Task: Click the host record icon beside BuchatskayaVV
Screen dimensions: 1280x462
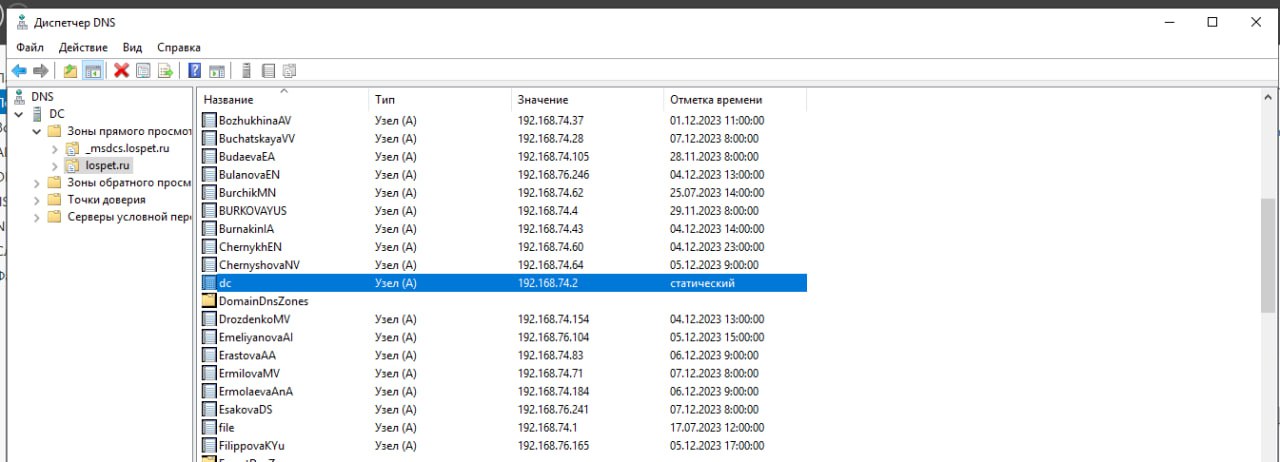Action: pos(209,138)
